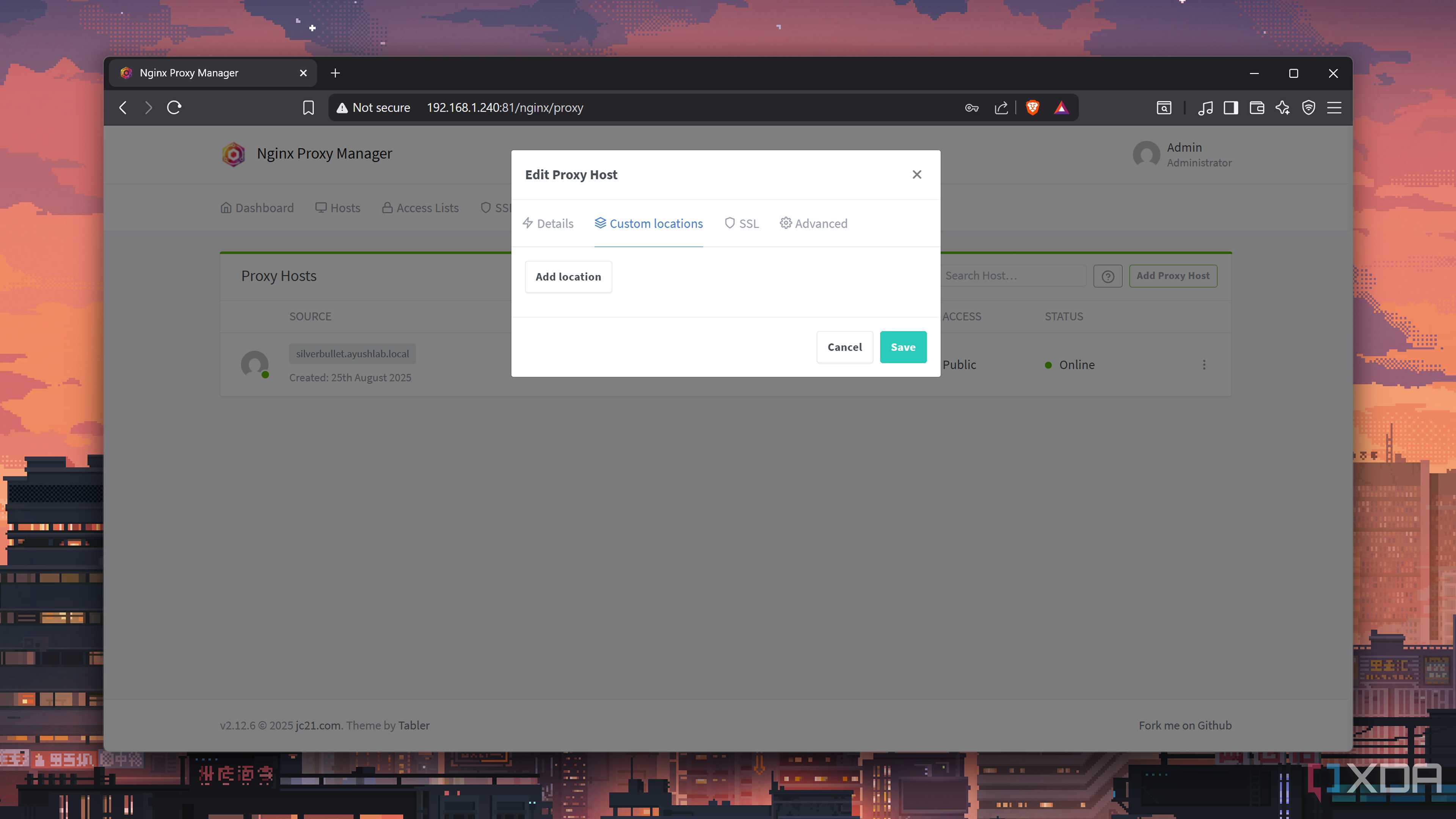Open Brave Rewards triangle icon
Screen dimensions: 1456x819
click(x=1061, y=107)
